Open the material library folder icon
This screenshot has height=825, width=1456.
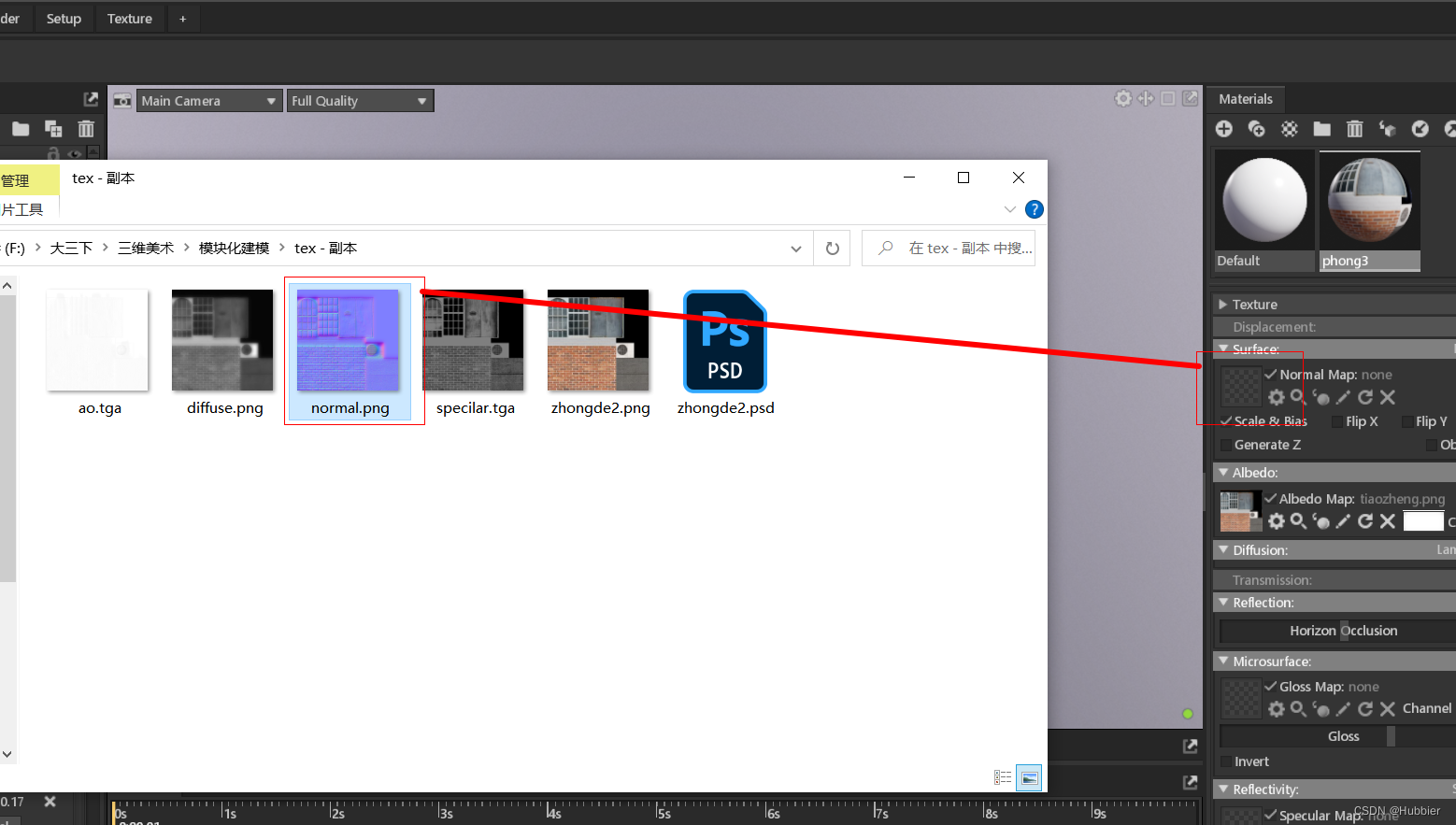pyautogui.click(x=1321, y=129)
